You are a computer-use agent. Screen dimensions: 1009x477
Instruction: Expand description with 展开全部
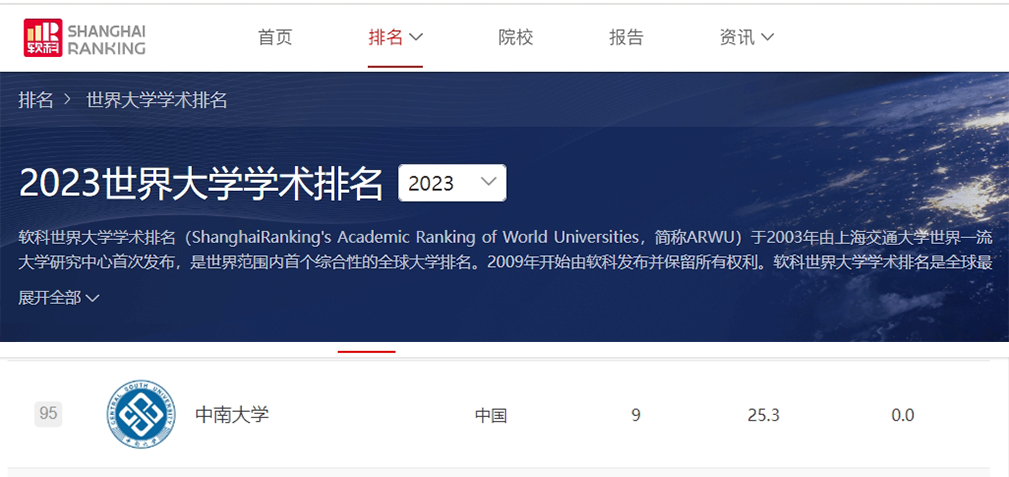[59, 297]
